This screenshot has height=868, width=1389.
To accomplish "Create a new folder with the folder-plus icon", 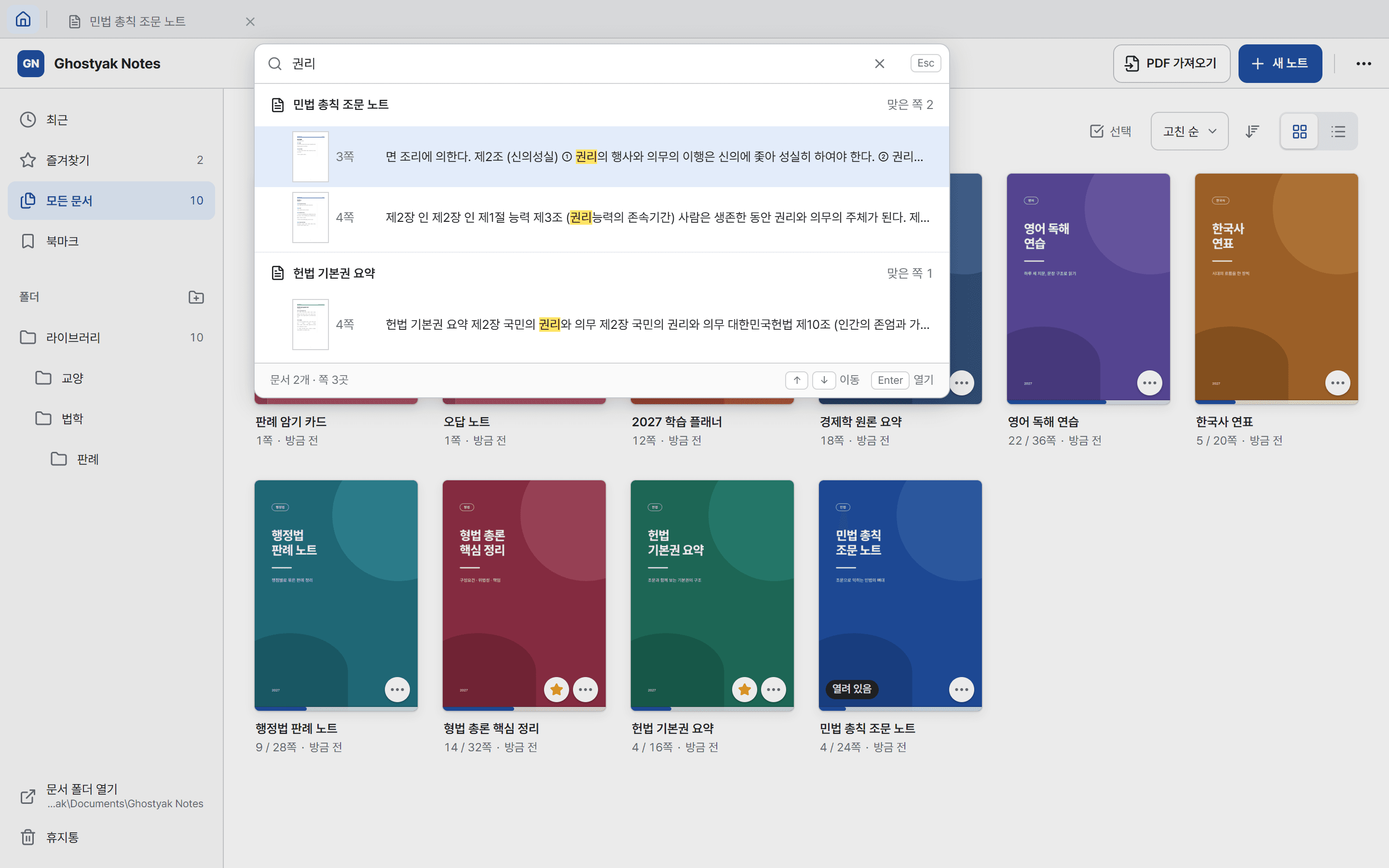I will coord(196,297).
